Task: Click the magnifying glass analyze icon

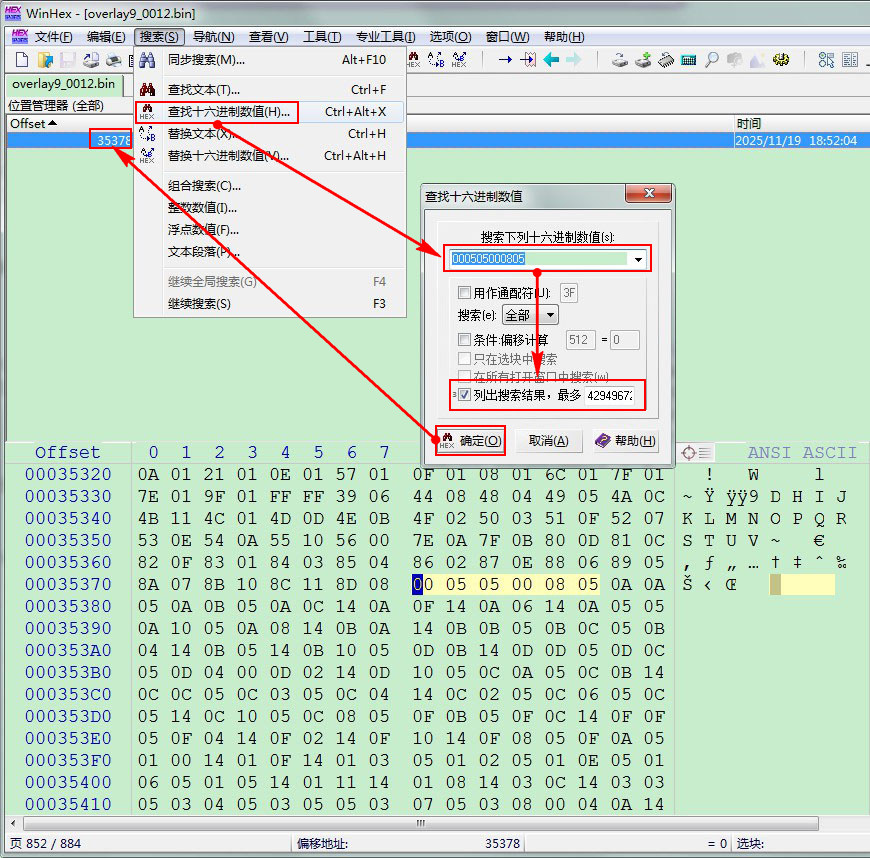Action: coord(711,59)
